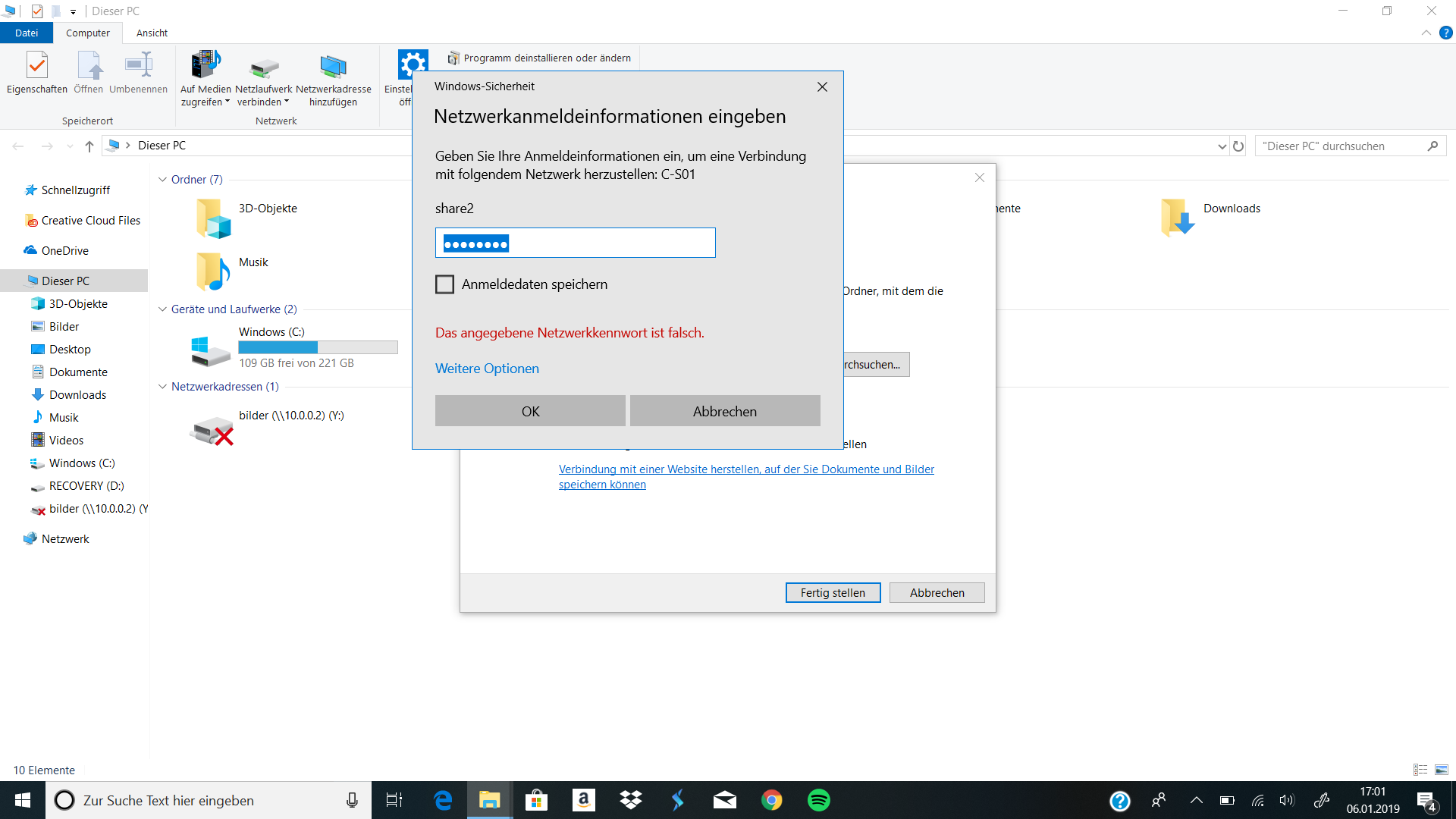The width and height of the screenshot is (1456, 819).
Task: Collapse the Geräte und Laufwerke group
Action: 162,309
